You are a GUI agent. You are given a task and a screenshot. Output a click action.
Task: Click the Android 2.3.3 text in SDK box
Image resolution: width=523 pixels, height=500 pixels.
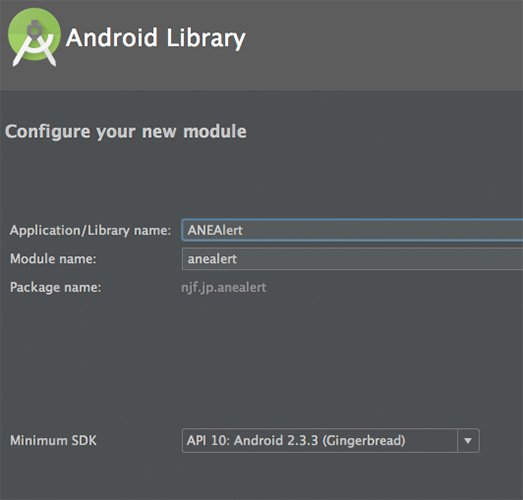click(276, 441)
